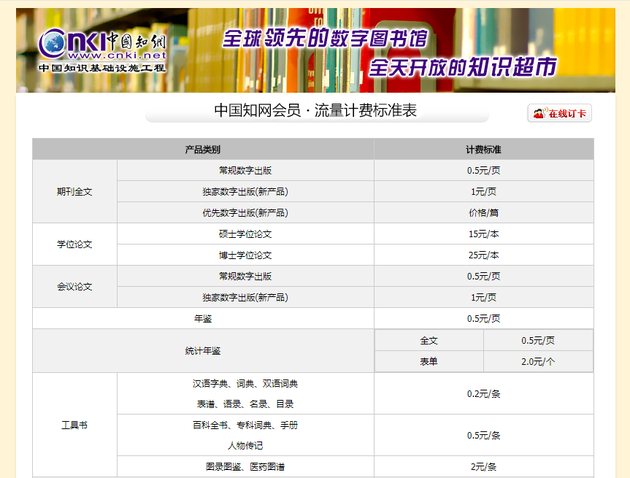The image size is (630, 478).
Task: Click the 工具书 category cell
Action: click(x=75, y=425)
